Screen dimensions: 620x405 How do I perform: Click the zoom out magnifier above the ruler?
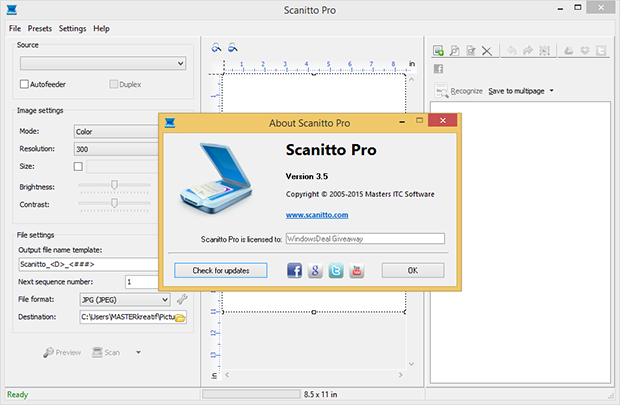coord(233,48)
